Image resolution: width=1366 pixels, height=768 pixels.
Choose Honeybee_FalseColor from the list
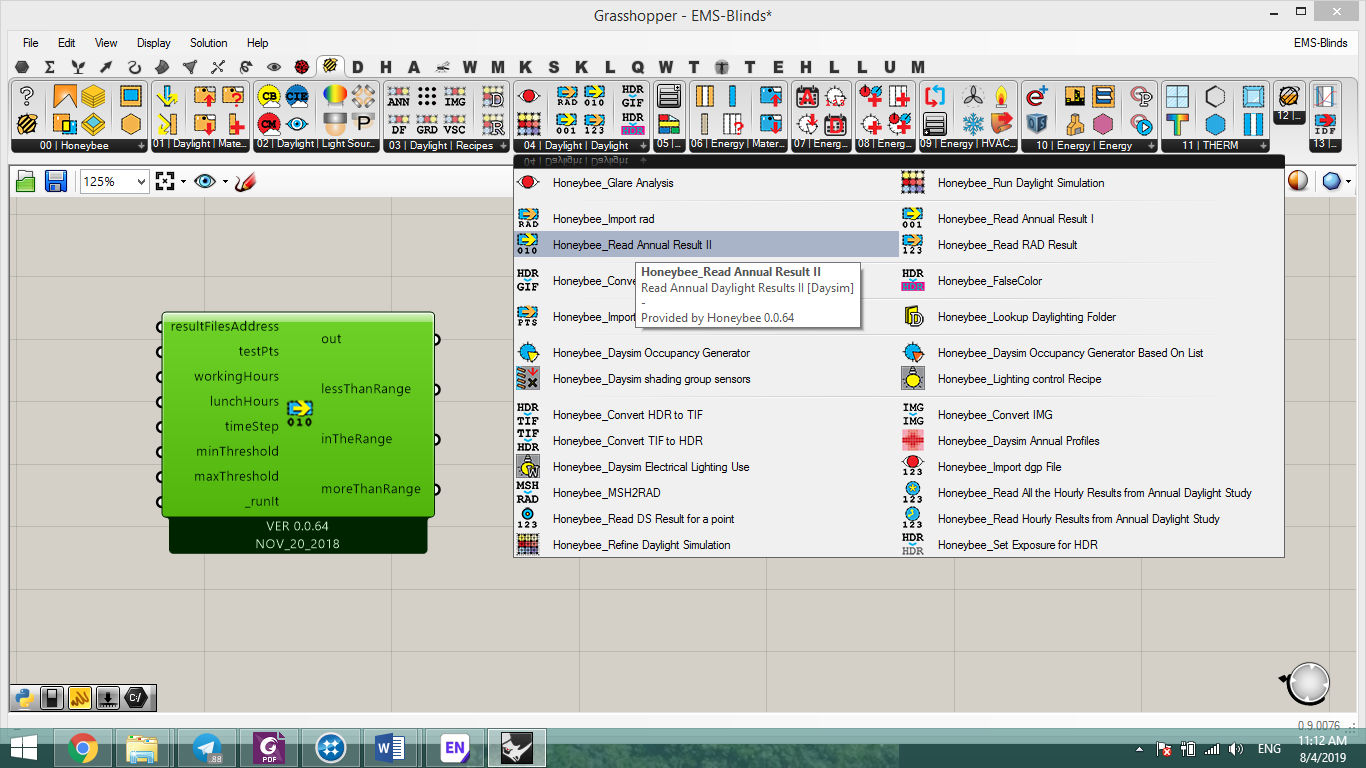coord(1091,281)
